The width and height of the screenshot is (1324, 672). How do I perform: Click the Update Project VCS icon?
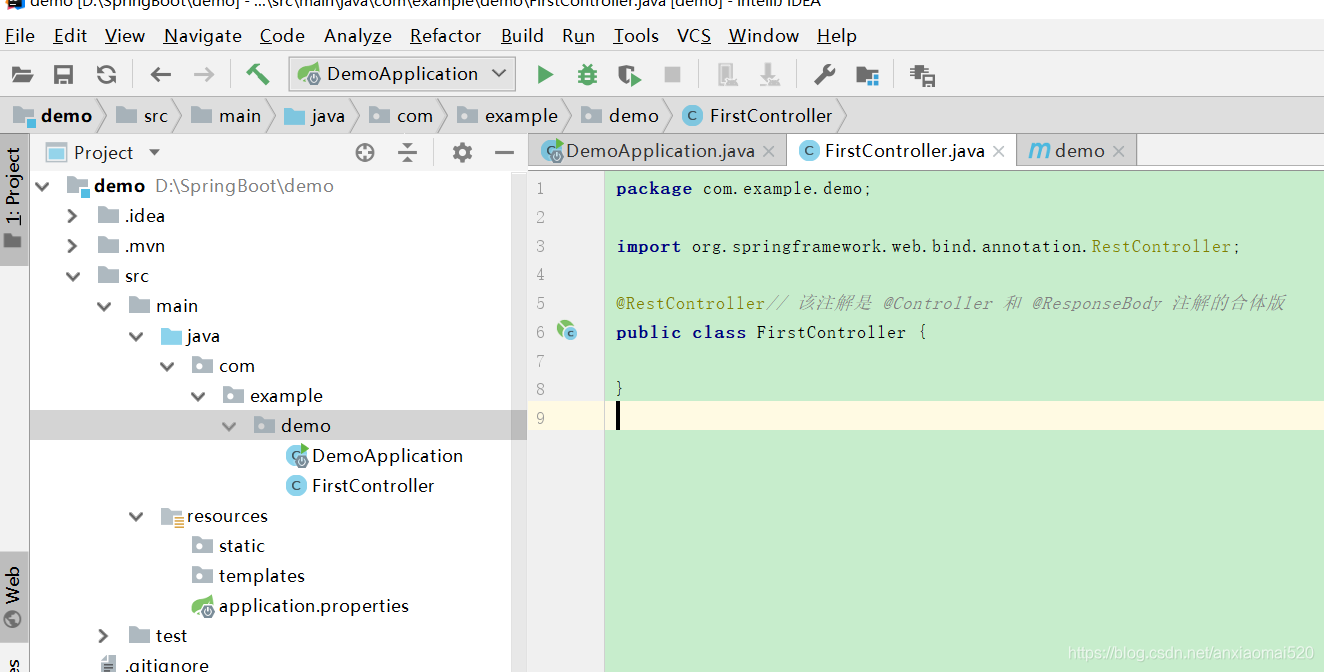(727, 75)
